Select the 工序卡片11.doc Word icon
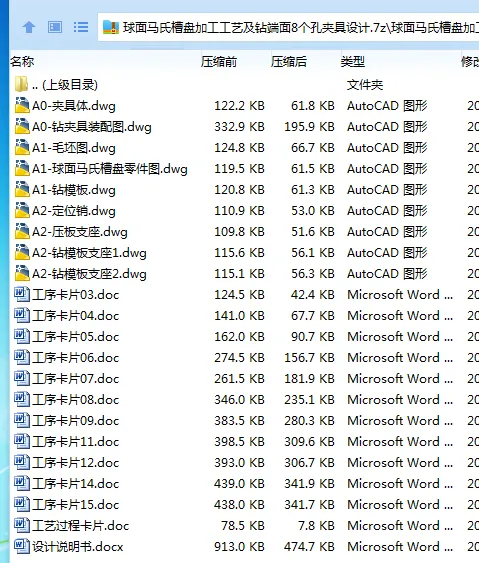 [22, 441]
